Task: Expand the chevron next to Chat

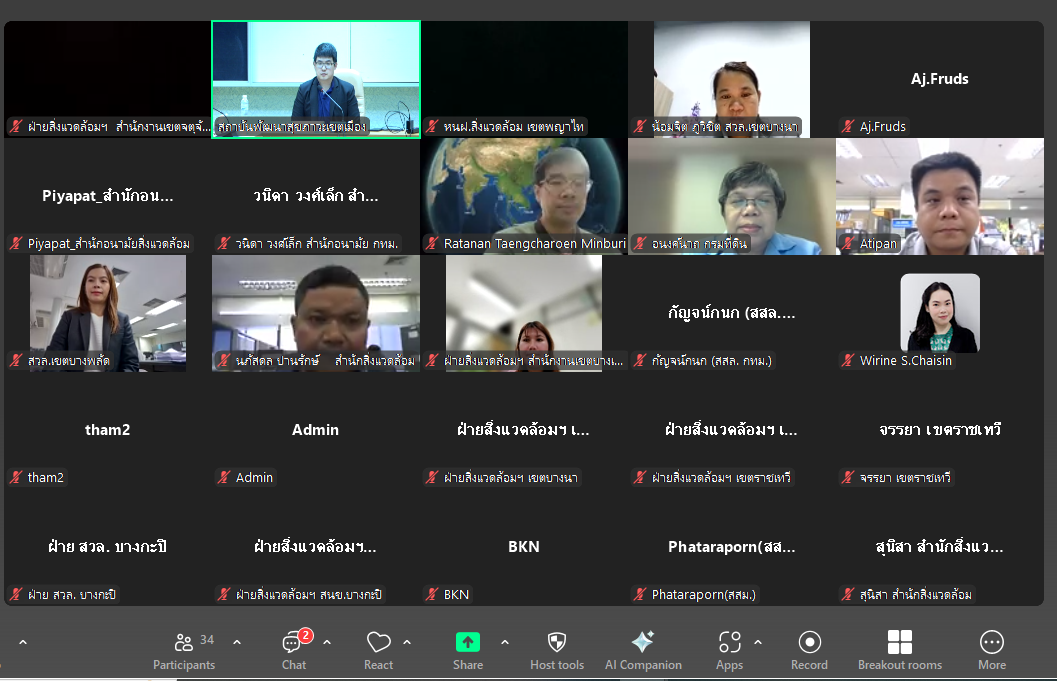Action: (x=327, y=643)
